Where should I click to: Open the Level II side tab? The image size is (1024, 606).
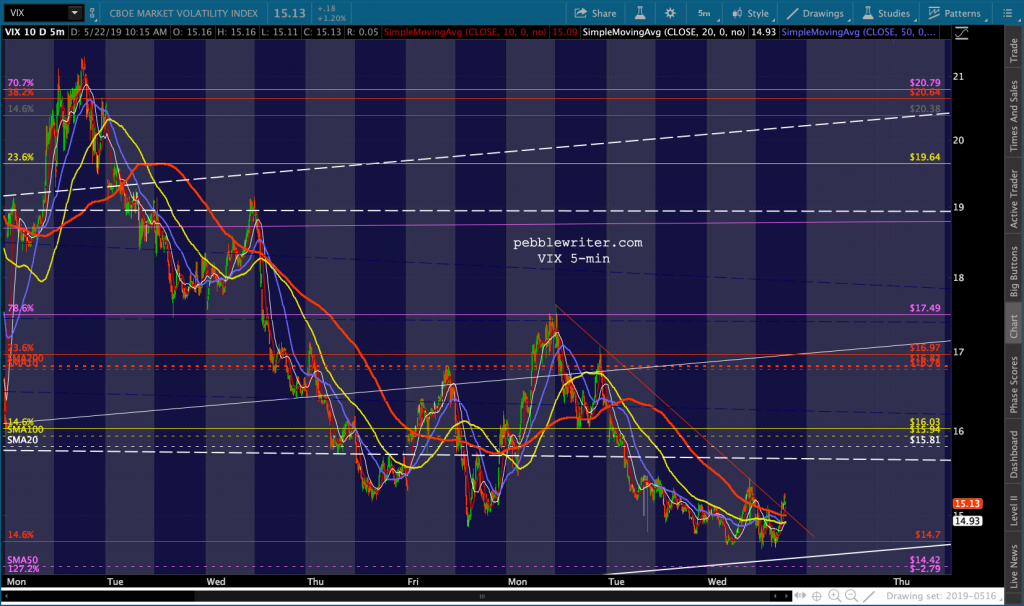1014,510
